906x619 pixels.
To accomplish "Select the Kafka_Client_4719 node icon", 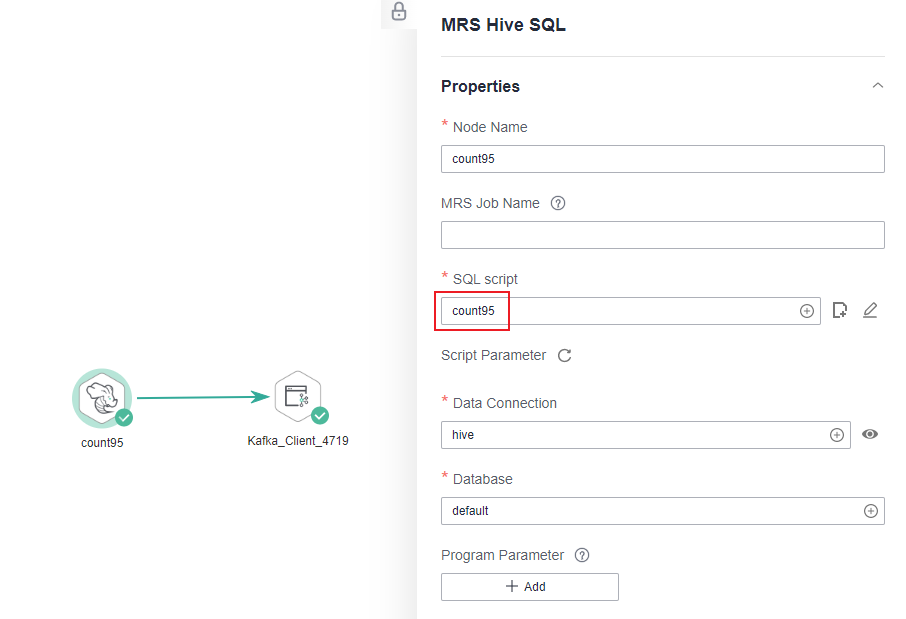I will [x=298, y=397].
